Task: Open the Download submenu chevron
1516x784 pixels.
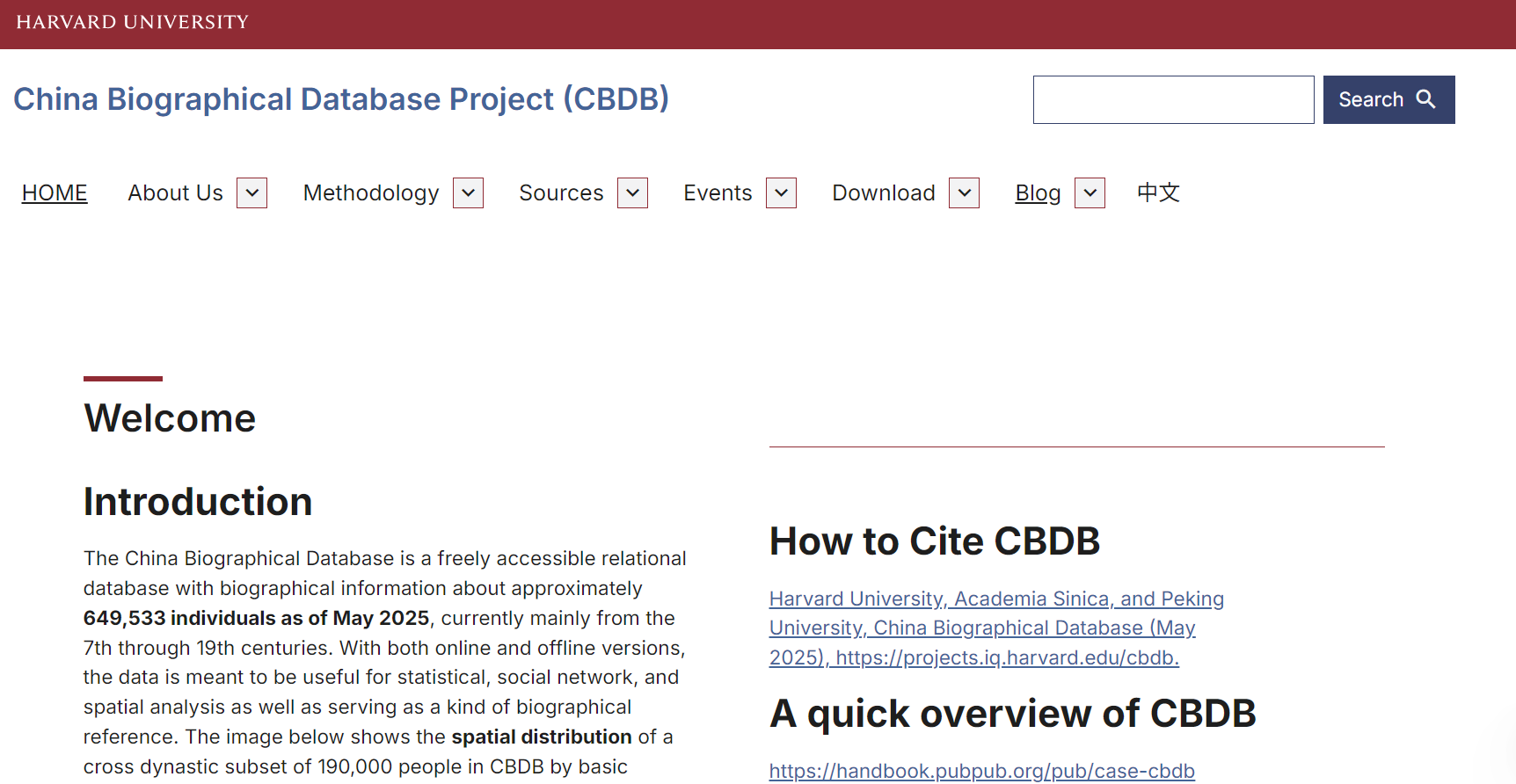Action: 964,193
